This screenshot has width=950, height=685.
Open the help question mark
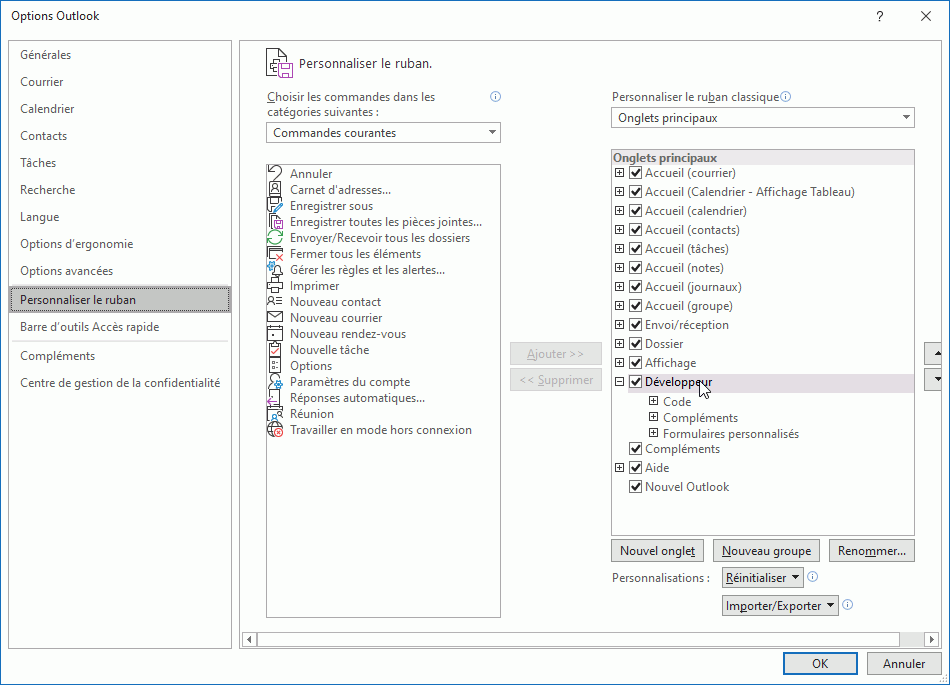coord(880,16)
